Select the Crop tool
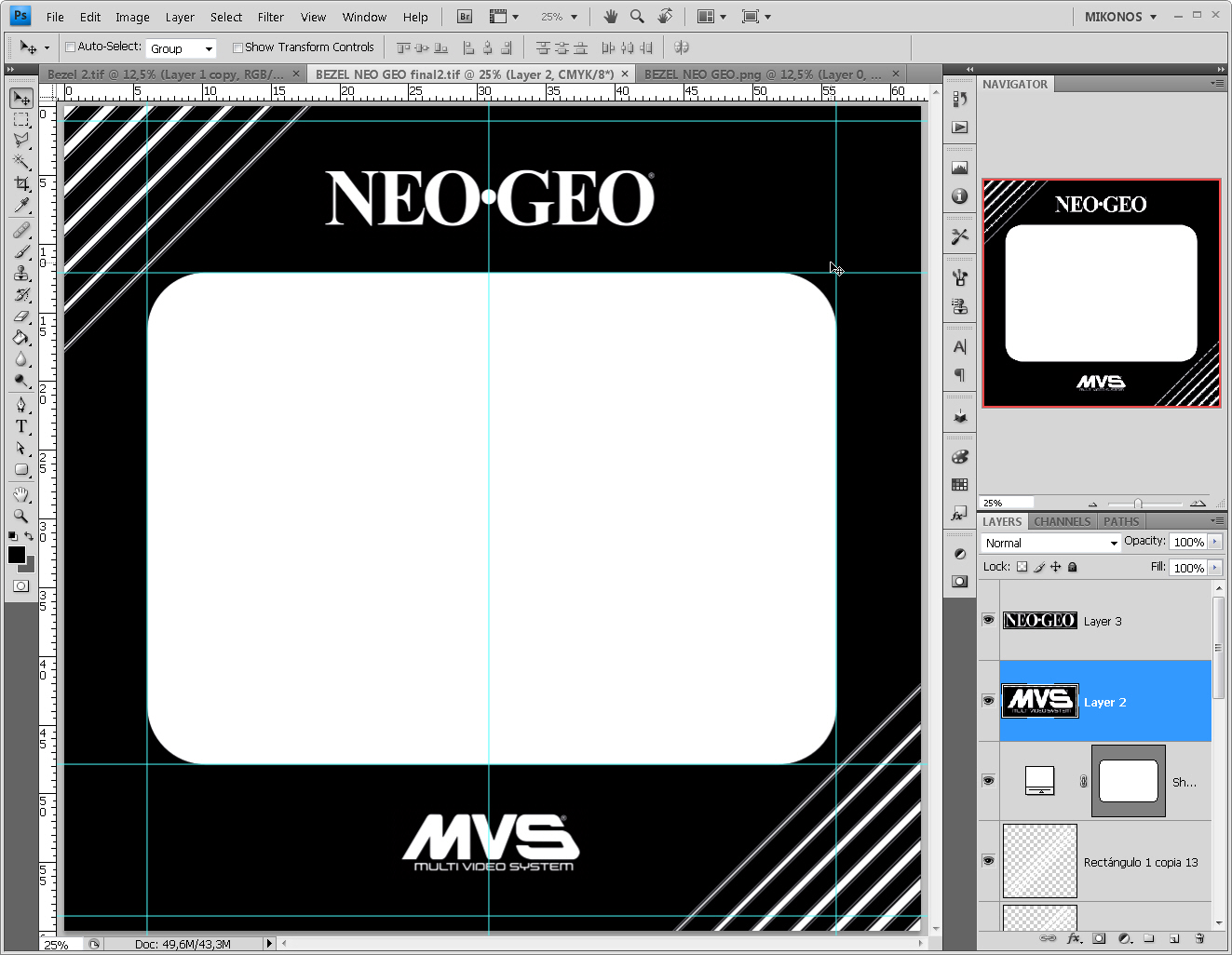The image size is (1232, 955). coord(20,183)
